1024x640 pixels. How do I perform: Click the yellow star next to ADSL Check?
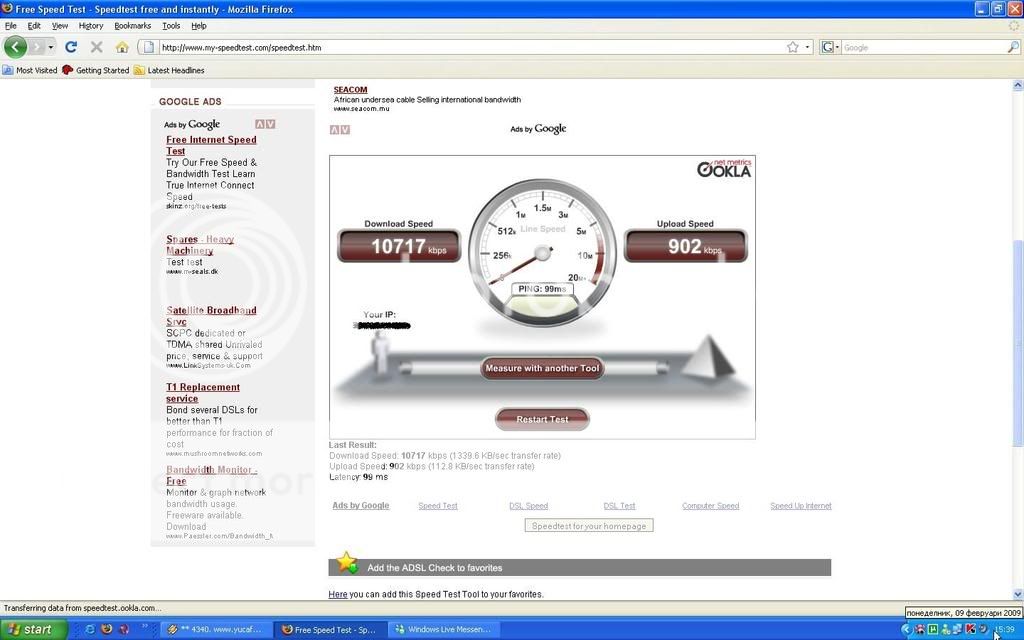coord(346,563)
